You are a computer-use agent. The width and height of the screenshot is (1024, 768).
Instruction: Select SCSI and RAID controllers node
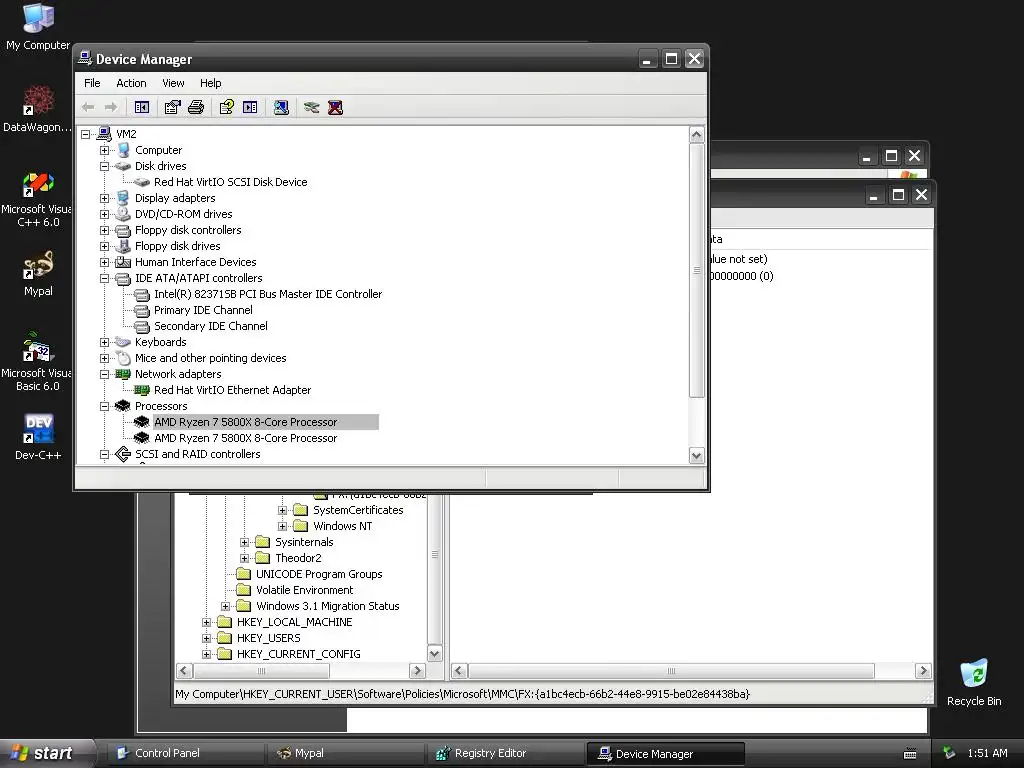pyautogui.click(x=197, y=454)
